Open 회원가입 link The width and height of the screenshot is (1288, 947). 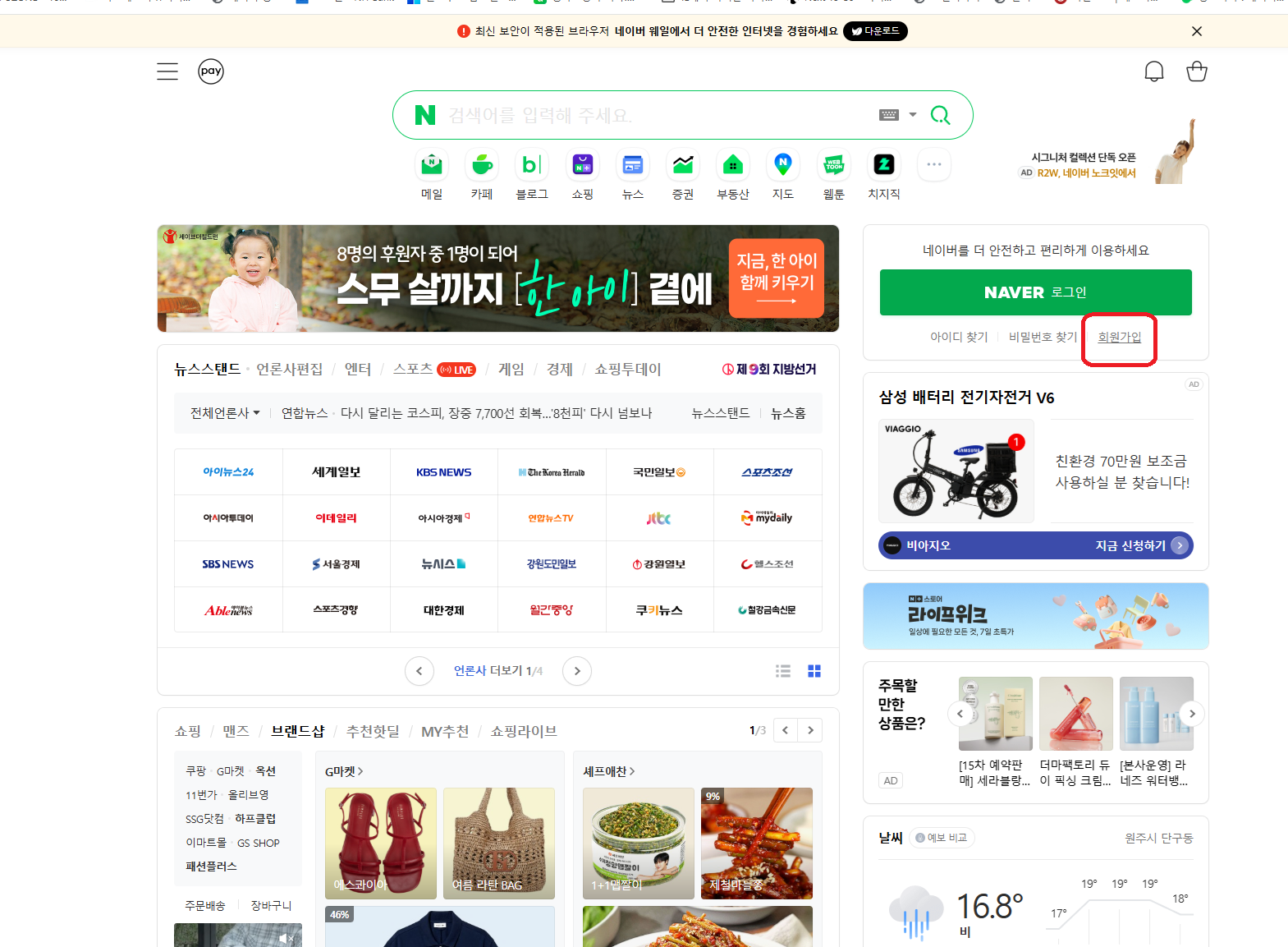click(x=1120, y=337)
